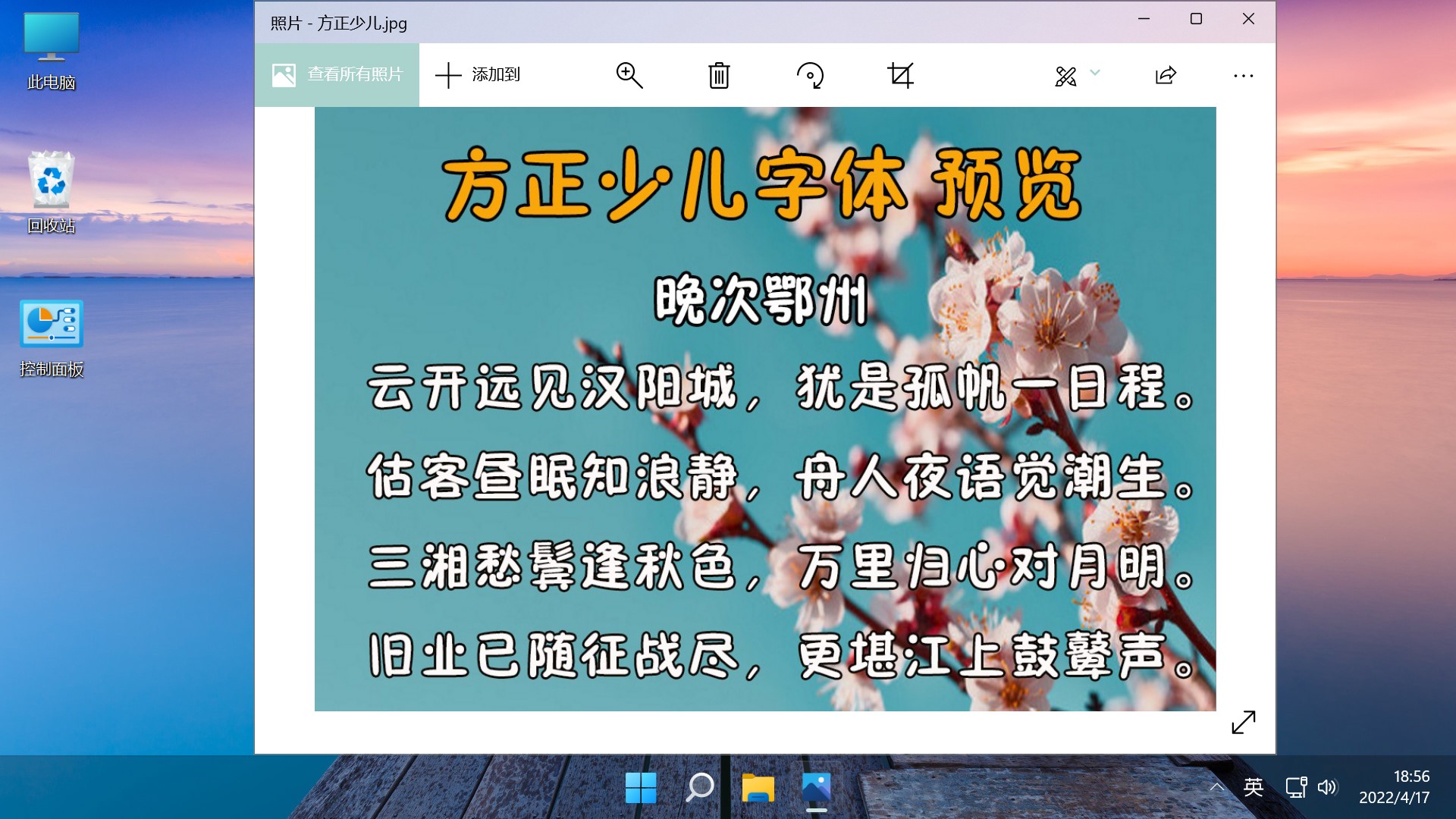This screenshot has height=819, width=1456.
Task: Click the Photos app taskbar icon
Action: (816, 788)
